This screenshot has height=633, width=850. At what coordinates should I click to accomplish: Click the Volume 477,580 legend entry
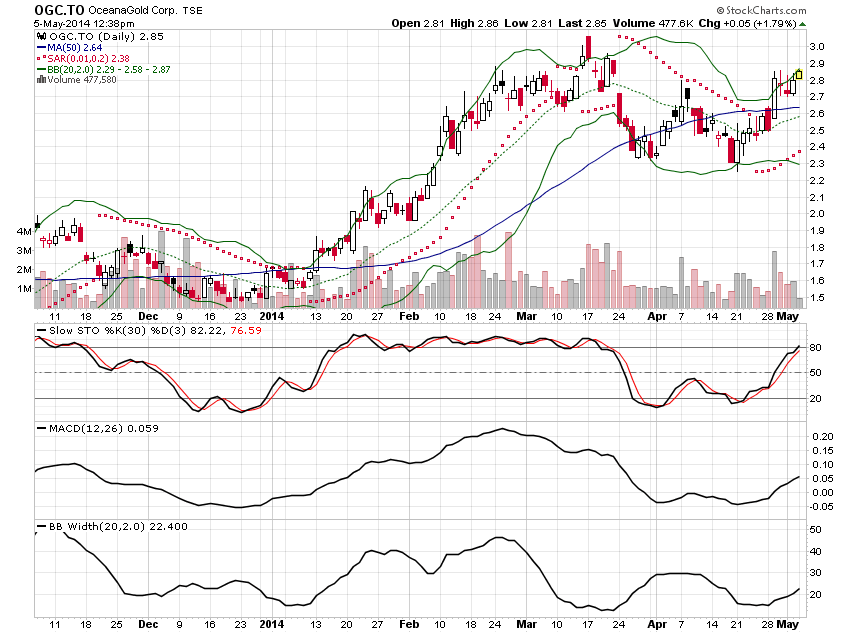point(81,80)
